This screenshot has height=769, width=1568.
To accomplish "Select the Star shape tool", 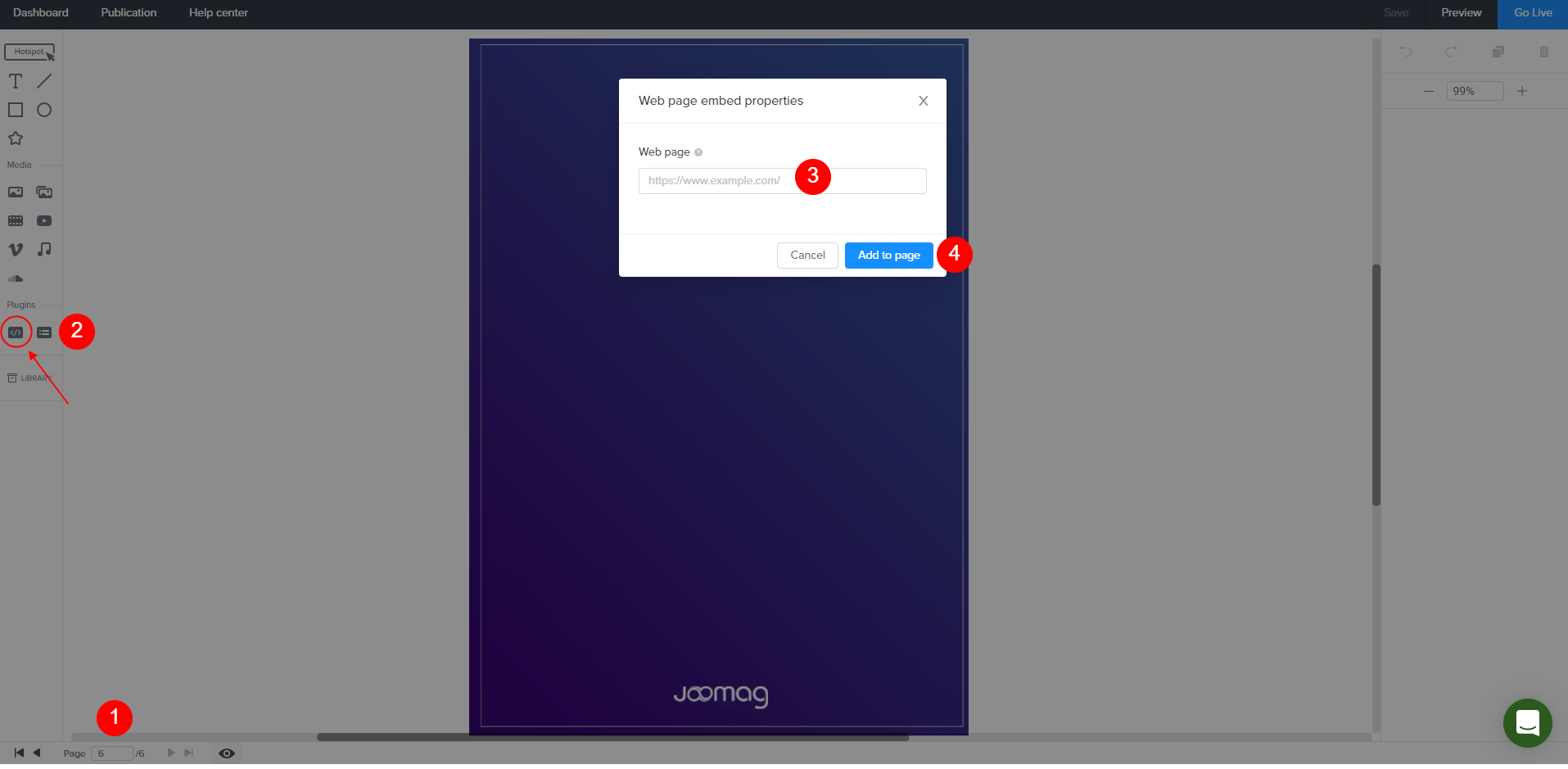I will 16,138.
